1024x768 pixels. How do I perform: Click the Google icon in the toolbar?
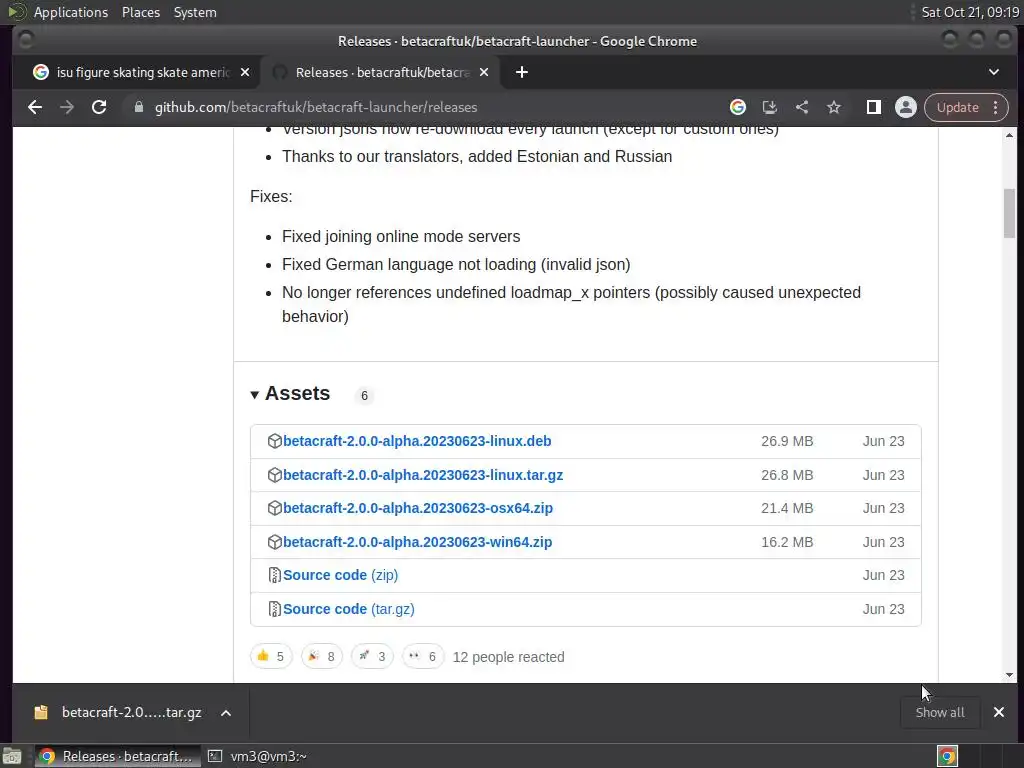coord(738,107)
